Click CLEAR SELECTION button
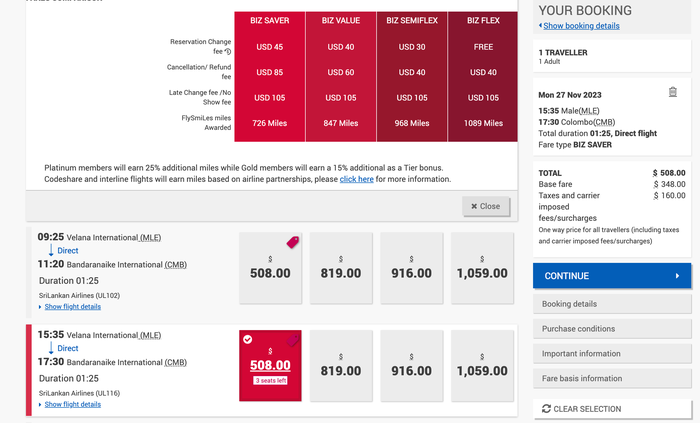The width and height of the screenshot is (700, 423). tap(612, 409)
